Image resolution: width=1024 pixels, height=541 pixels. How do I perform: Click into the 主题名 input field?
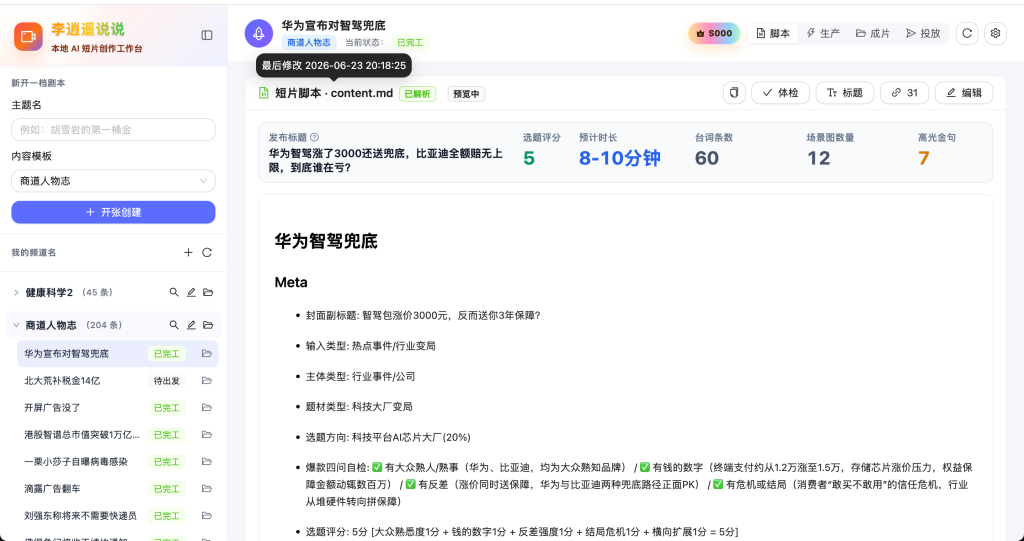(x=113, y=129)
